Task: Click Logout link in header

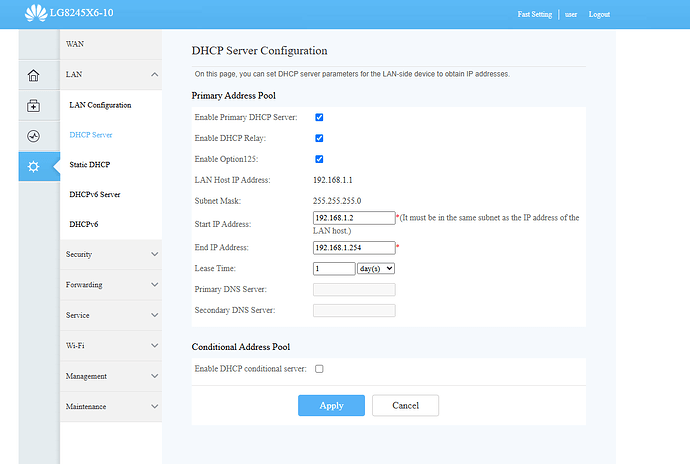Action: tap(599, 14)
